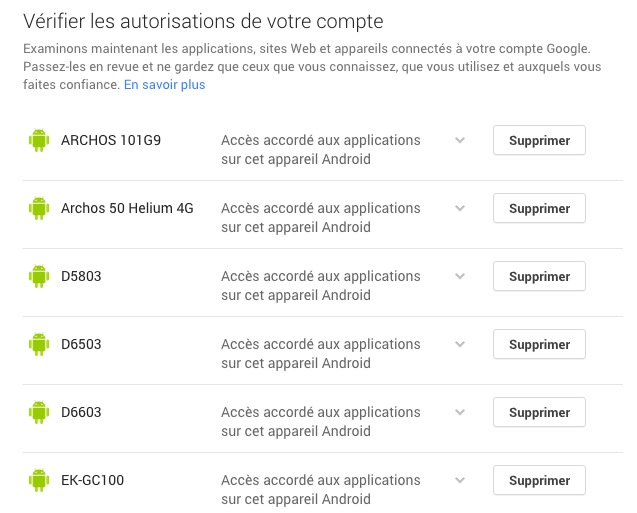637x513 pixels.
Task: Click the Android icon next to Archos 50 Helium 4G
Action: (39, 209)
